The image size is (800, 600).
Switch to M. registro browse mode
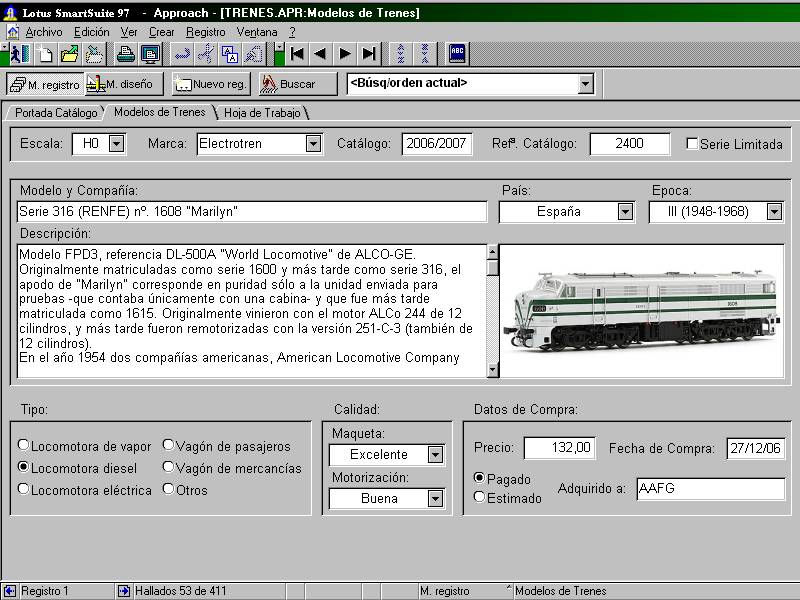coord(45,84)
